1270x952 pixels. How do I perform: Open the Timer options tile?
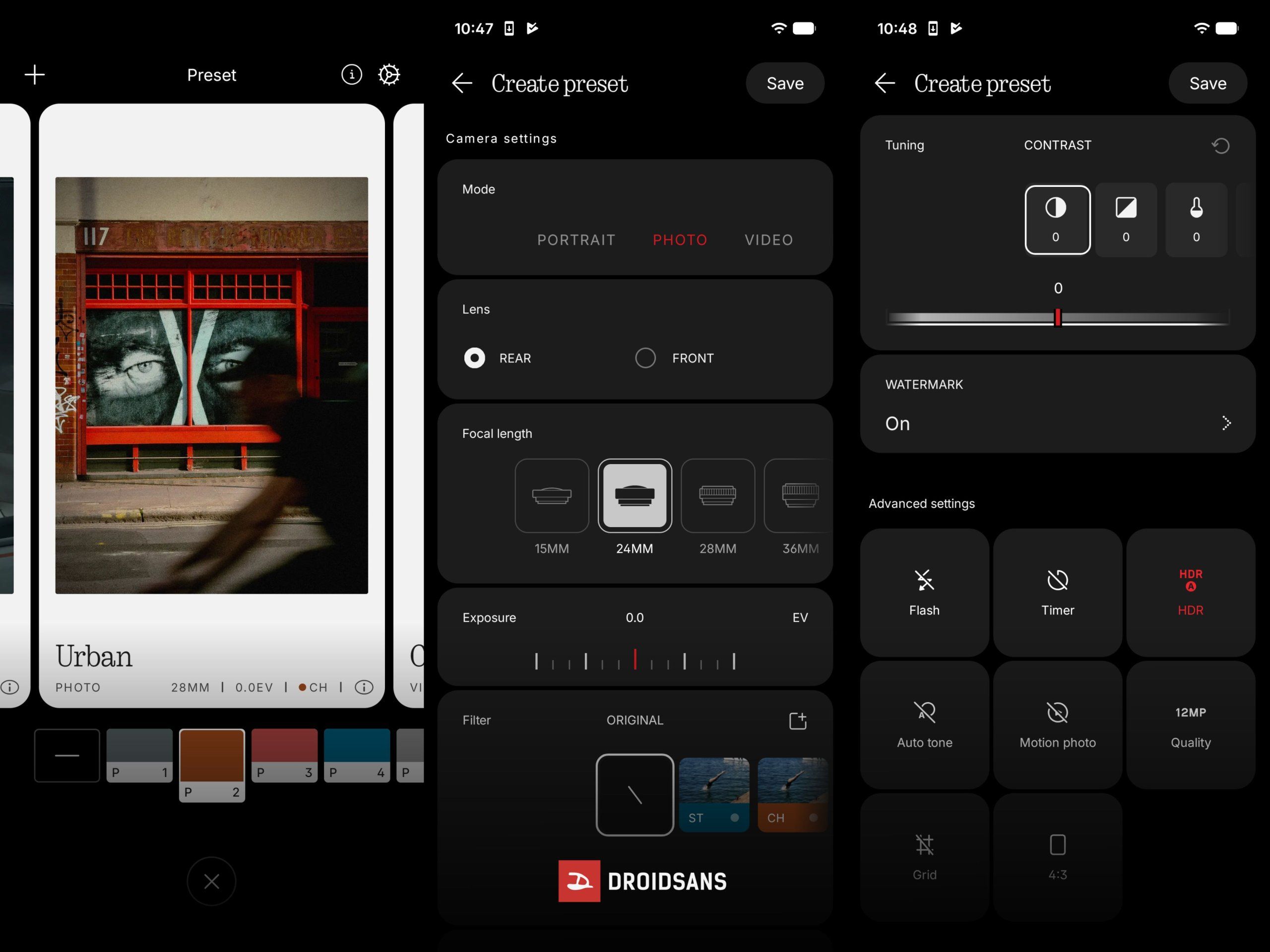pos(1057,592)
